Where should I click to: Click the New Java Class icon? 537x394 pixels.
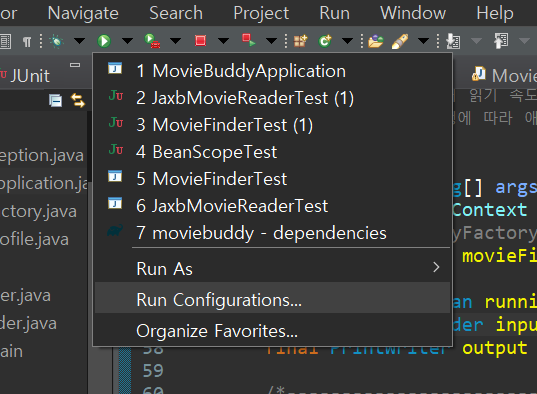(x=325, y=41)
